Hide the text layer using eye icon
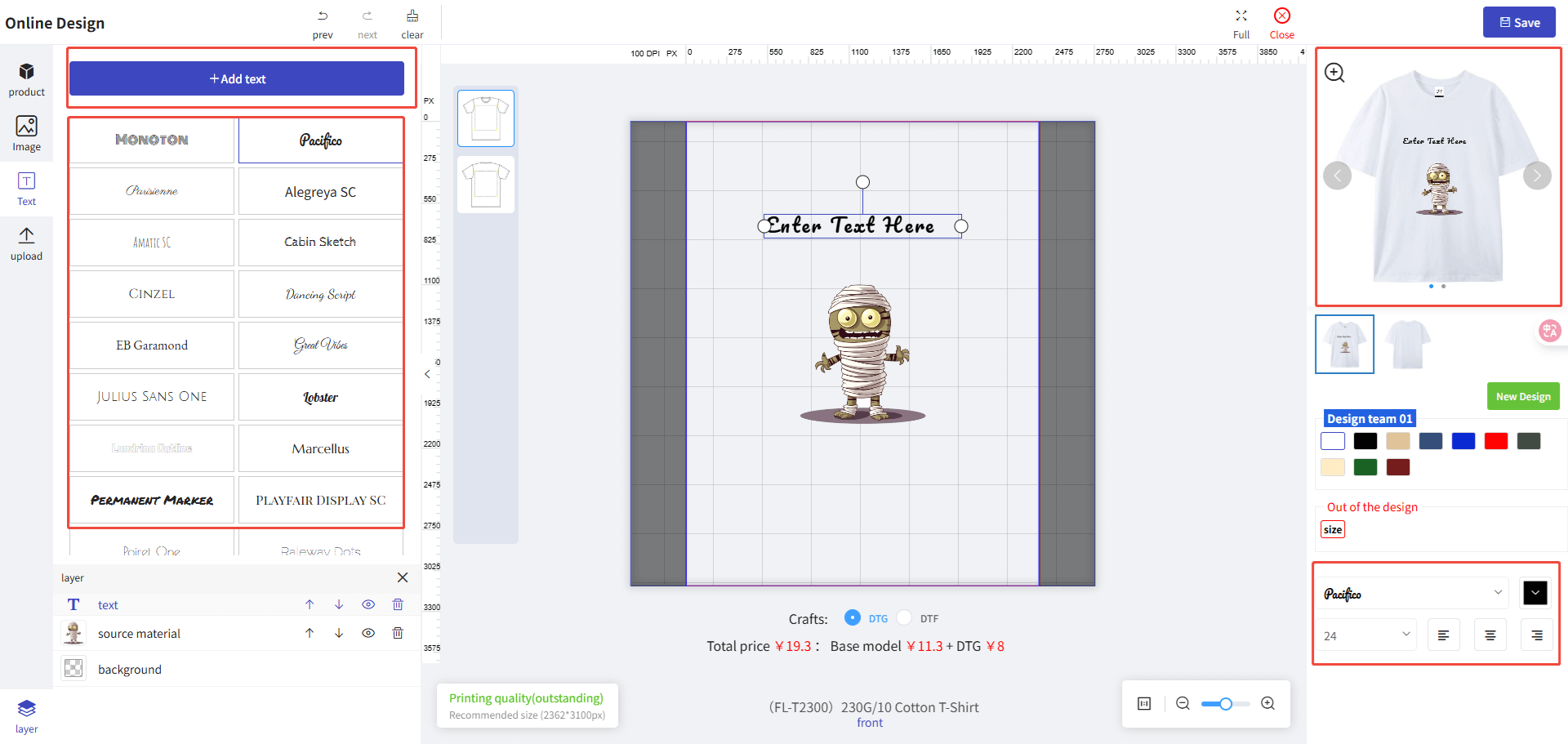 coord(368,604)
